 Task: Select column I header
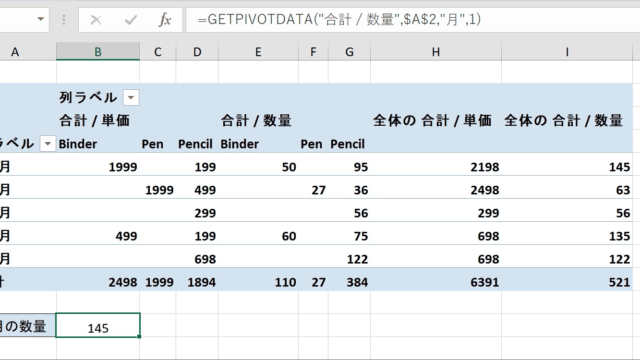click(567, 52)
